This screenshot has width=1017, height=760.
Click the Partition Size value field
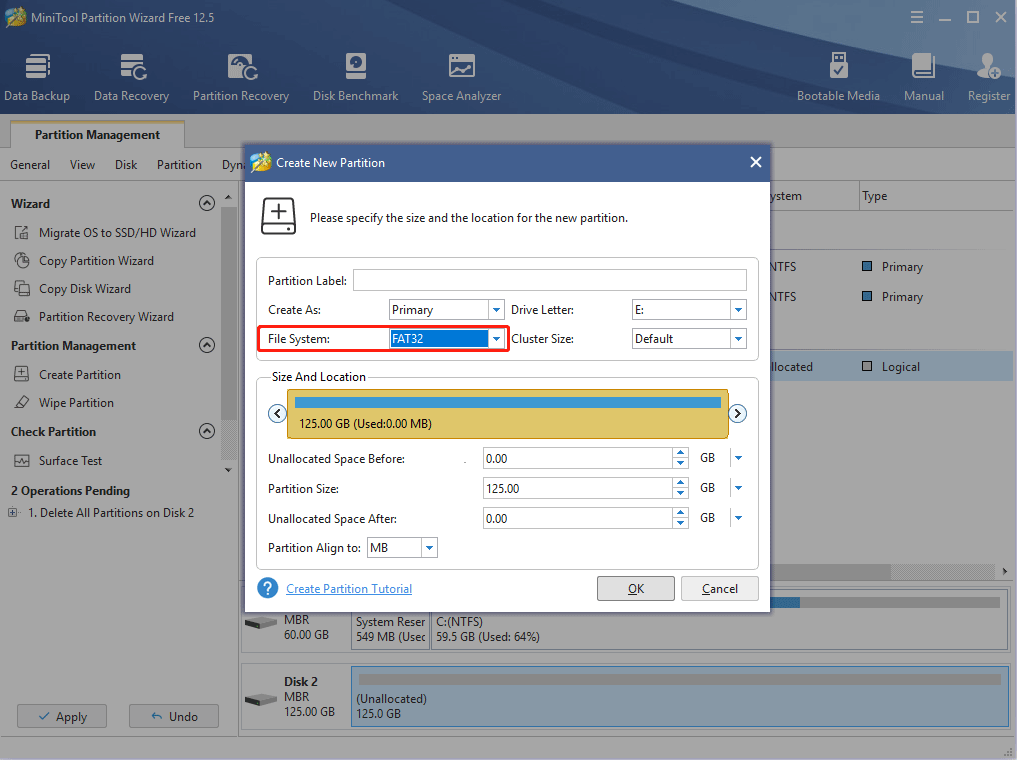coord(578,488)
